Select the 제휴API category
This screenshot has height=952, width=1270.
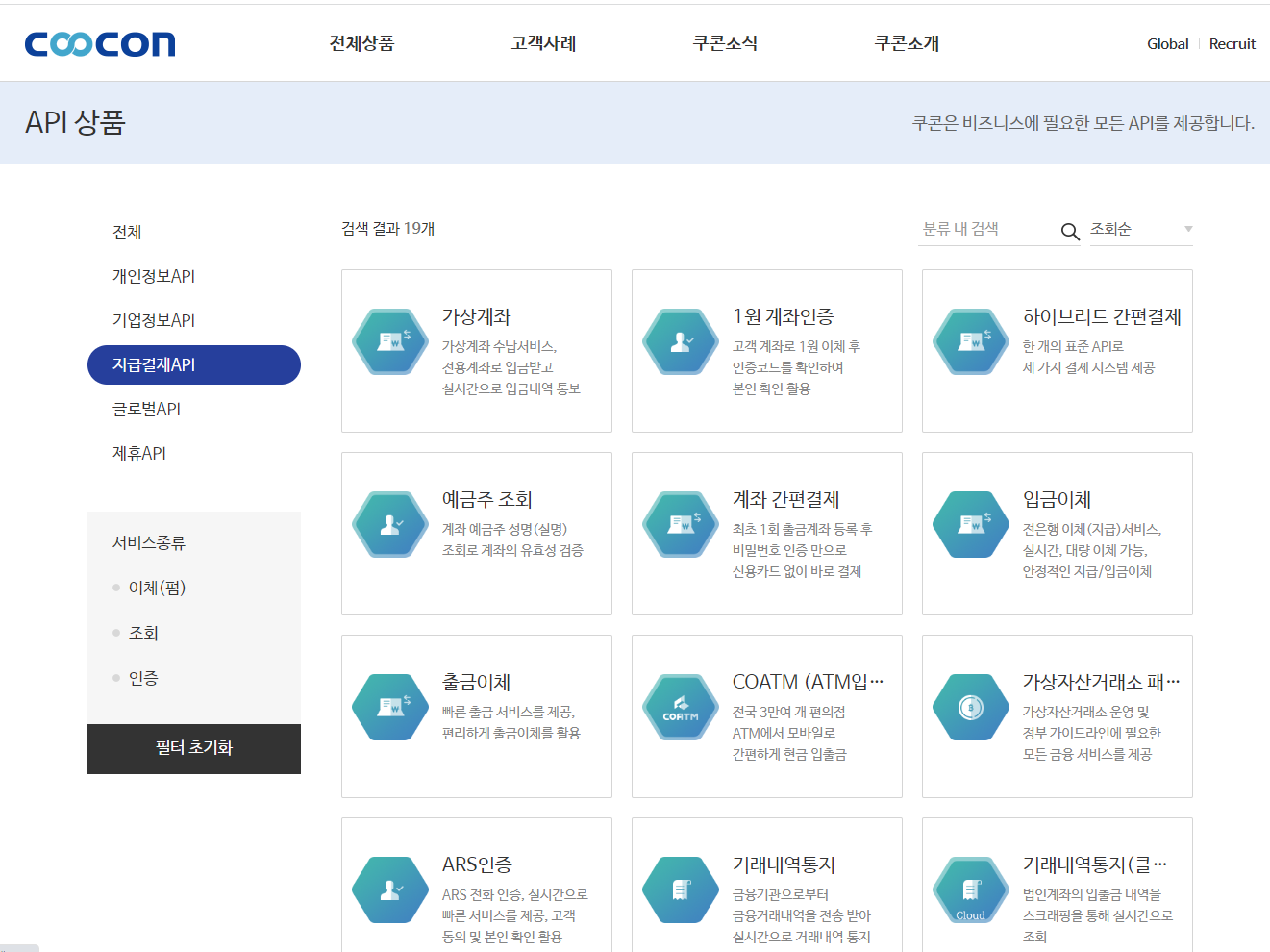pyautogui.click(x=139, y=453)
